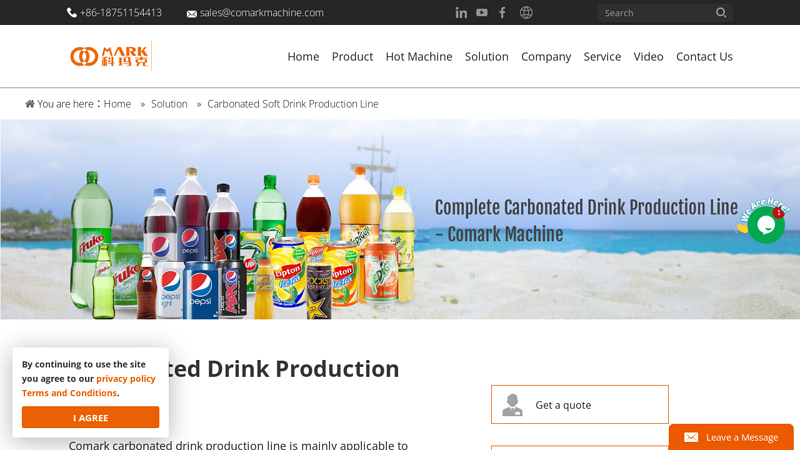Click the phone number +86-18751154413
This screenshot has width=800, height=450.
(121, 13)
